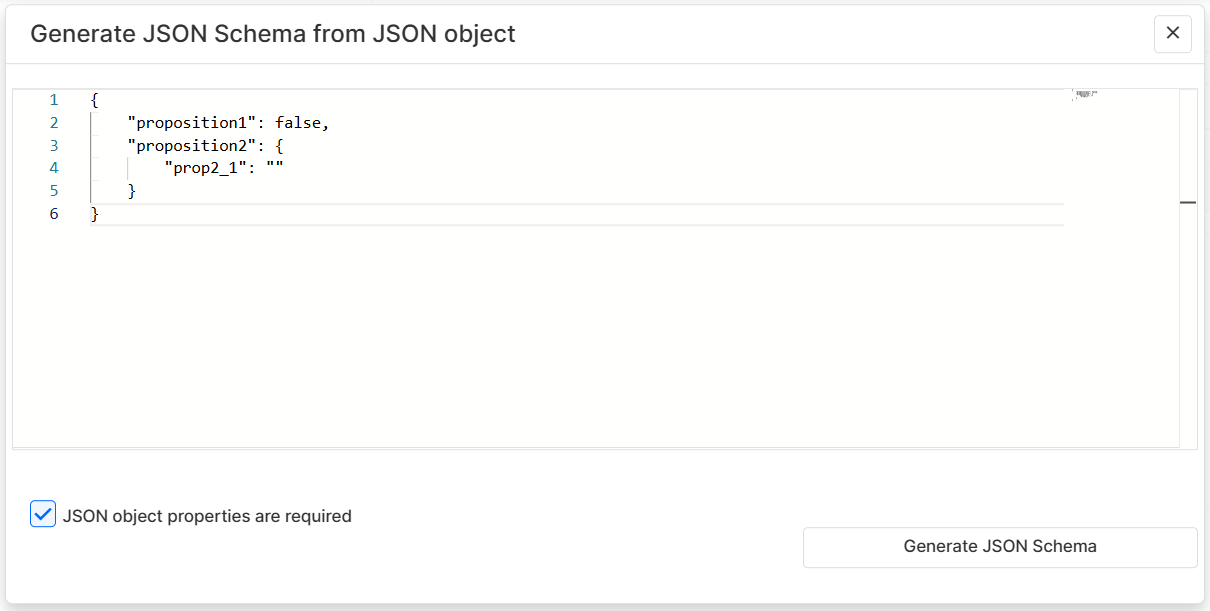Select line number 3 in the gutter
The width and height of the screenshot is (1210, 611).
click(54, 146)
